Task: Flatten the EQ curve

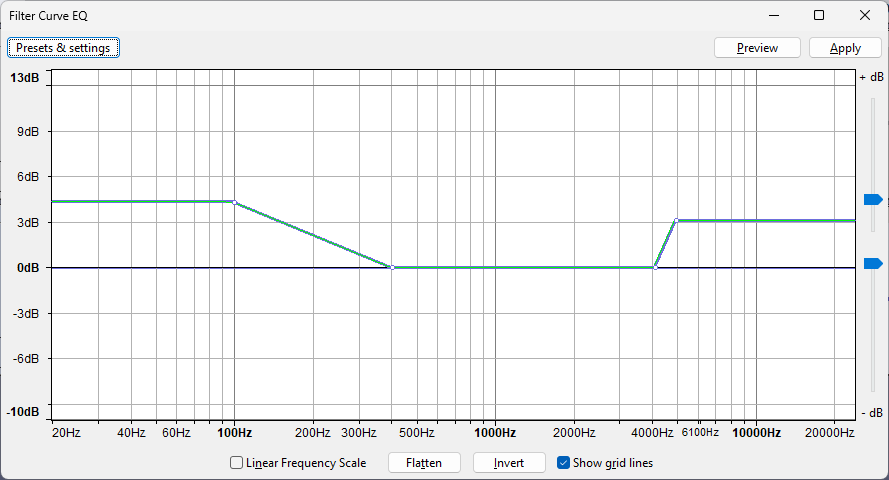Action: click(424, 462)
